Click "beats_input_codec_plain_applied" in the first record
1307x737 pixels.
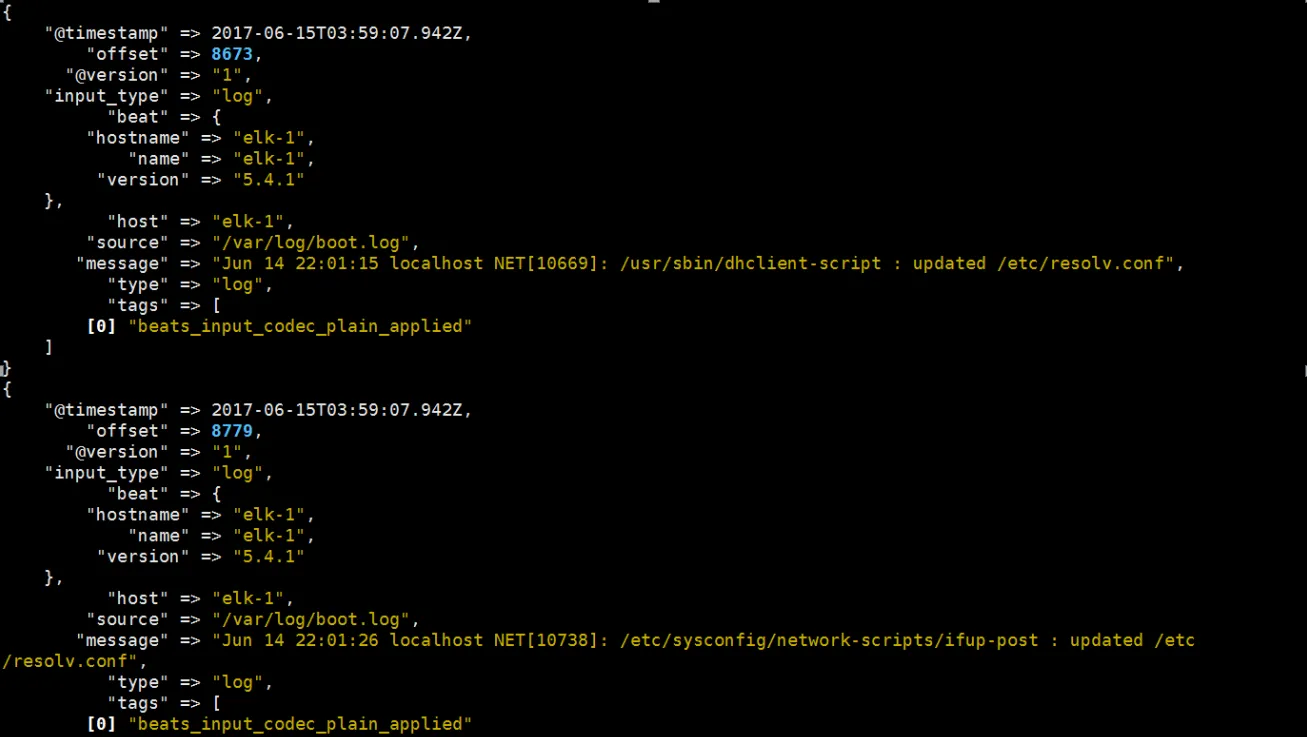click(299, 326)
